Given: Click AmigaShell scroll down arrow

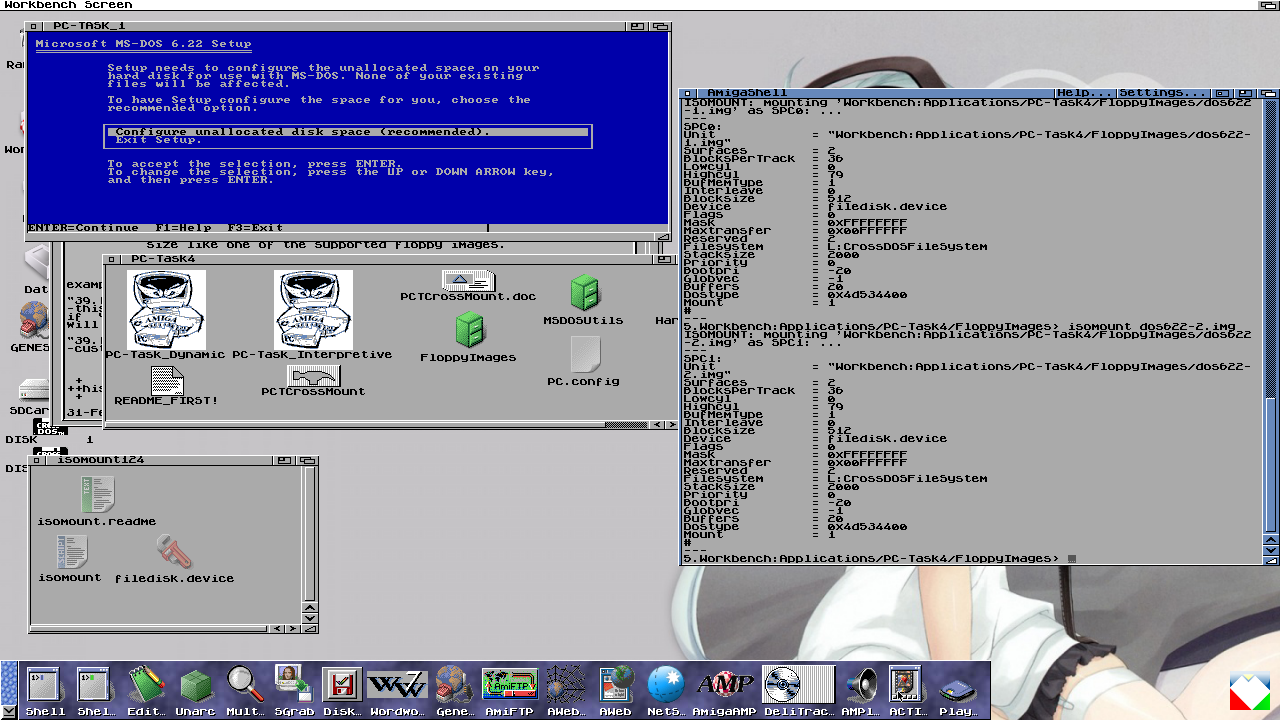Looking at the screenshot, I should click(1272, 550).
